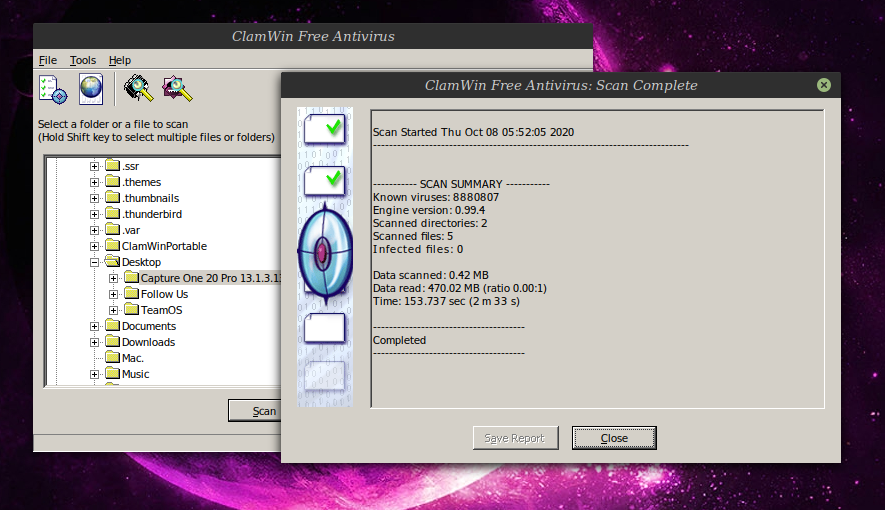
Task: Select the .themes folder
Action: coord(142,182)
